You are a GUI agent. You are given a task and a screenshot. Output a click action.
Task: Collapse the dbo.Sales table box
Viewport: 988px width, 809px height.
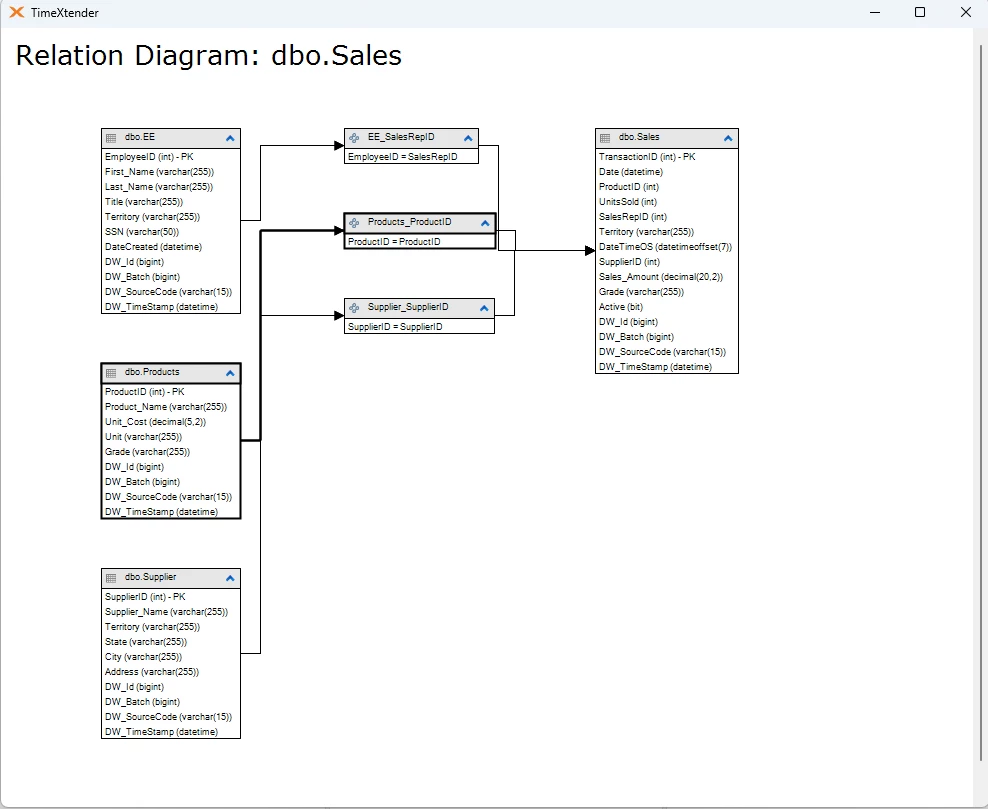click(x=728, y=138)
